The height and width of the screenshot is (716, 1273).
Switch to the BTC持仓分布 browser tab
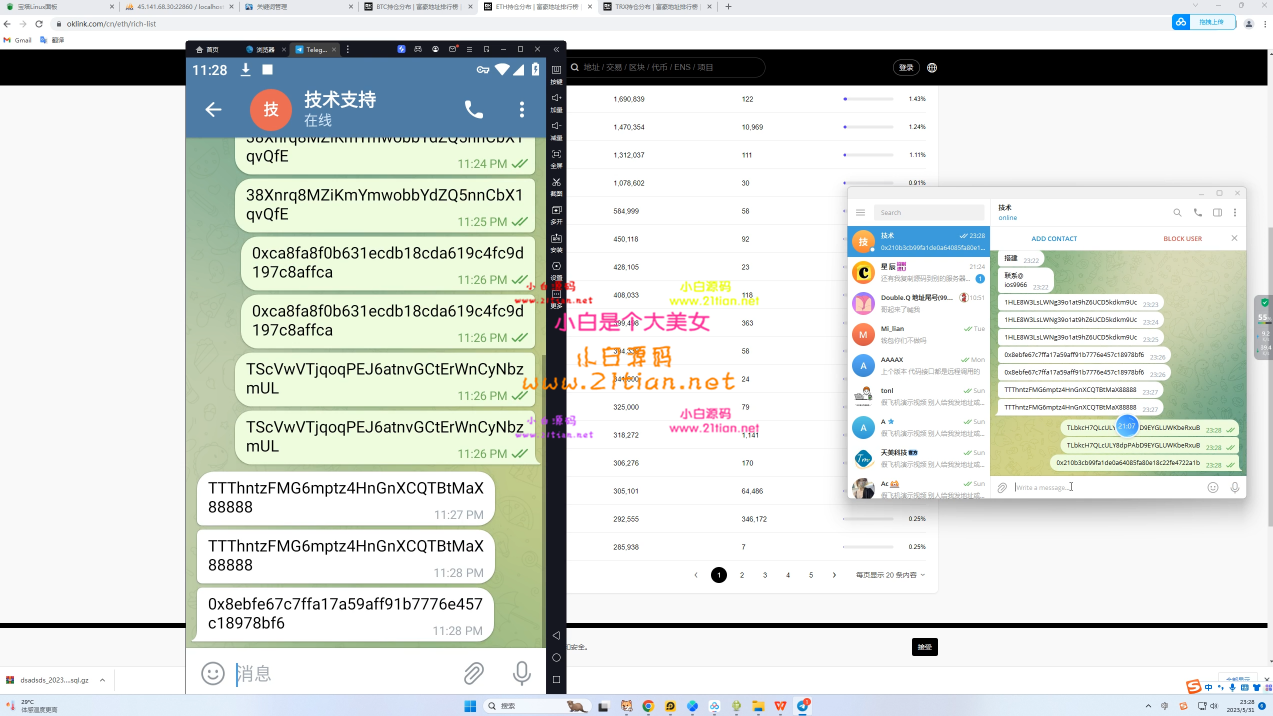pyautogui.click(x=417, y=6)
